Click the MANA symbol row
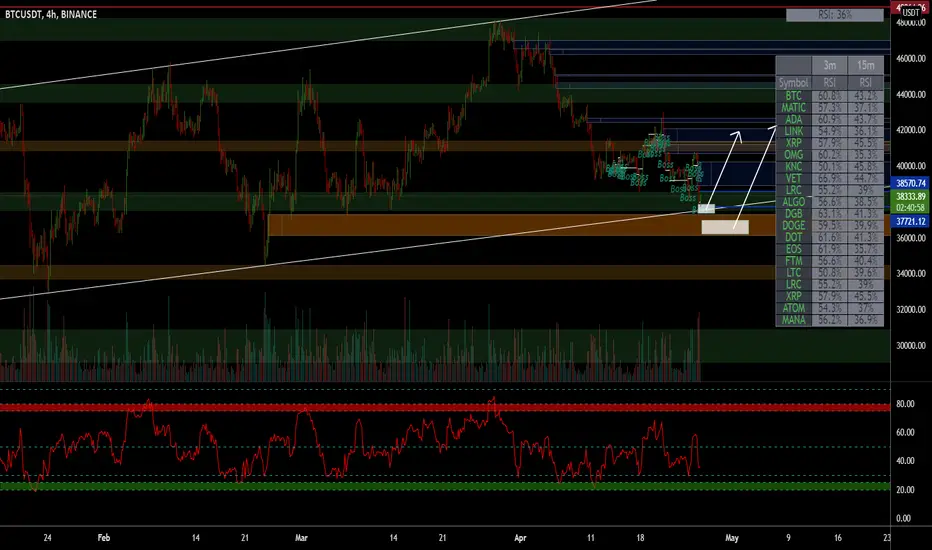 click(794, 320)
